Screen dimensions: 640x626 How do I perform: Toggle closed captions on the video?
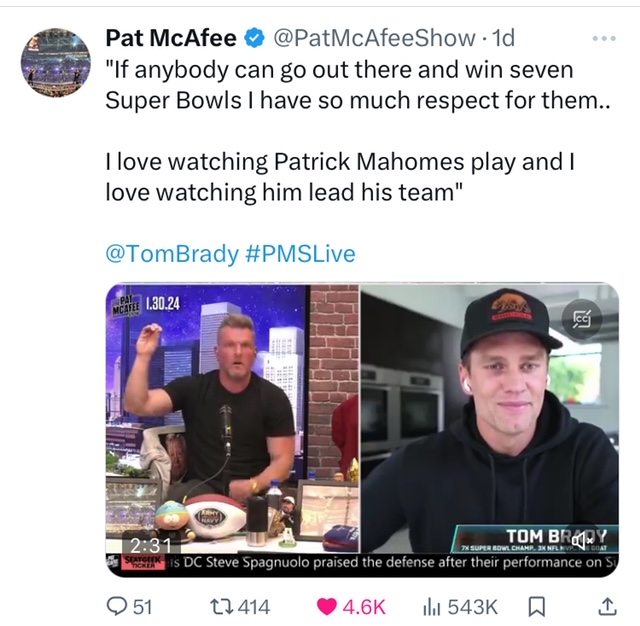pos(582,319)
